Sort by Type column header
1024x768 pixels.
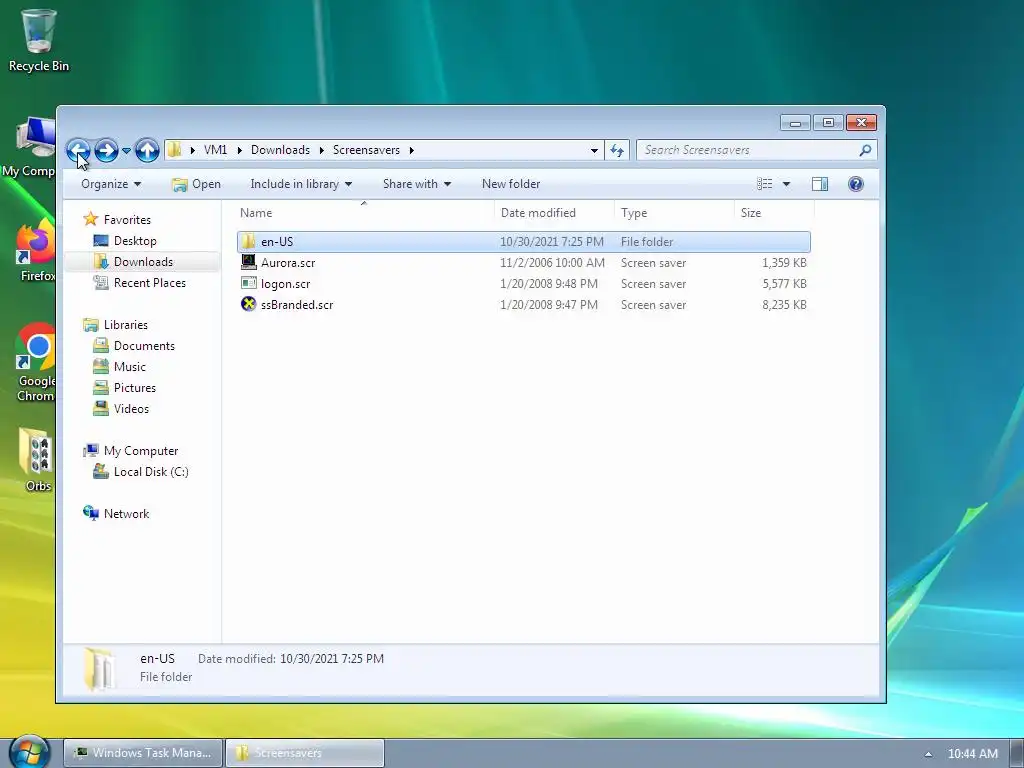click(674, 213)
